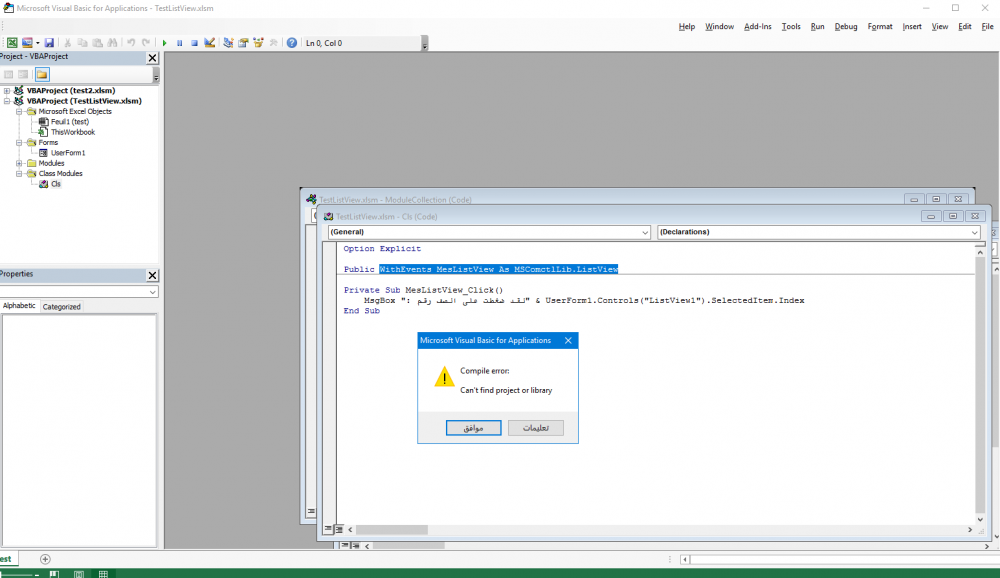Click the Undo arrow icon

(x=131, y=43)
